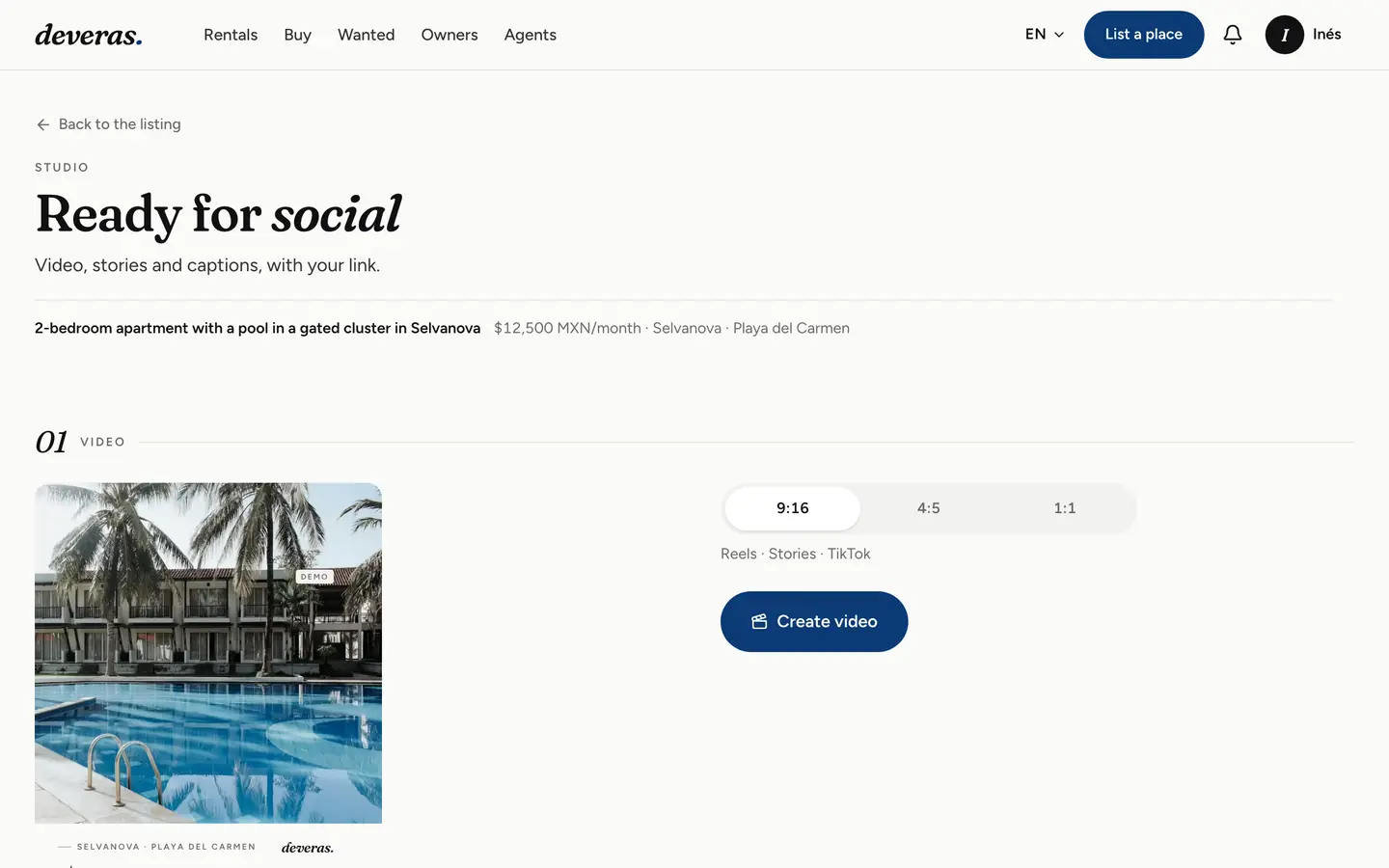
Task: Open the Inés profile avatar
Action: point(1284,35)
